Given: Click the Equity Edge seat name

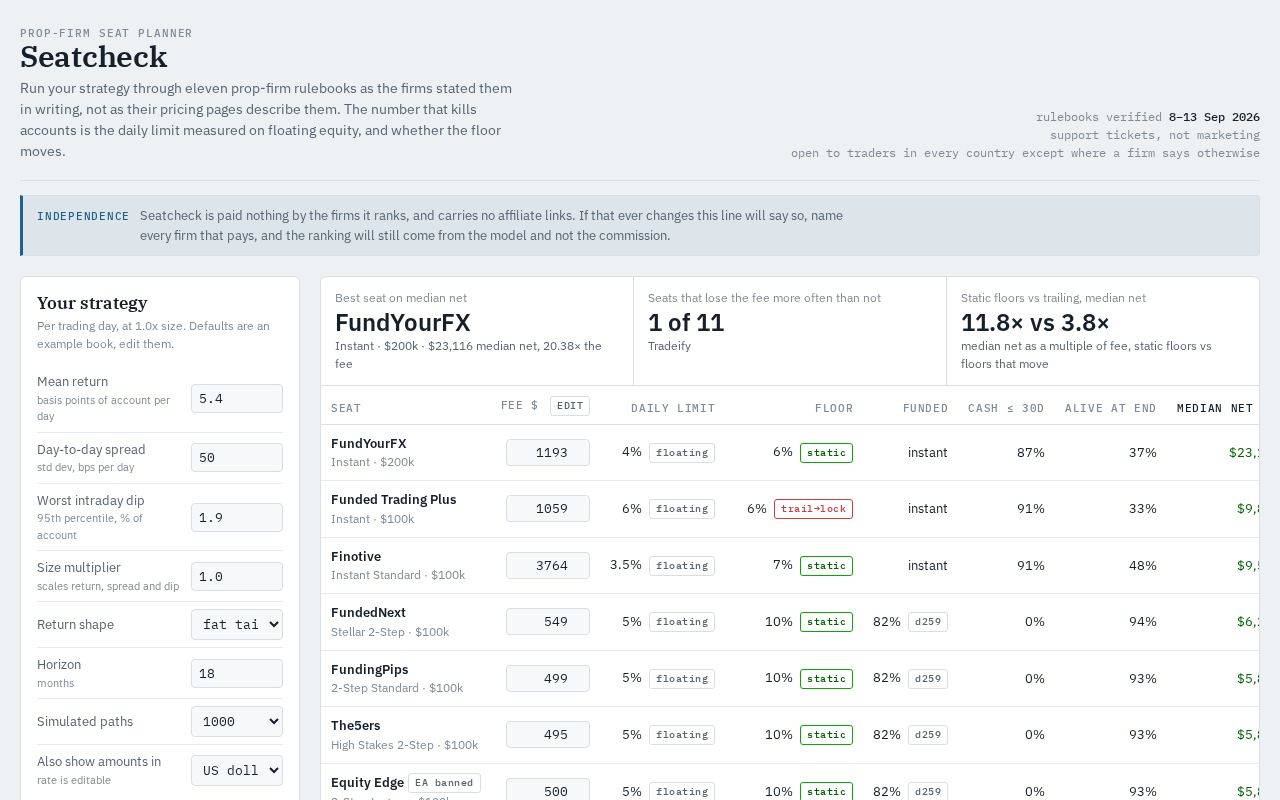Looking at the screenshot, I should 367,782.
